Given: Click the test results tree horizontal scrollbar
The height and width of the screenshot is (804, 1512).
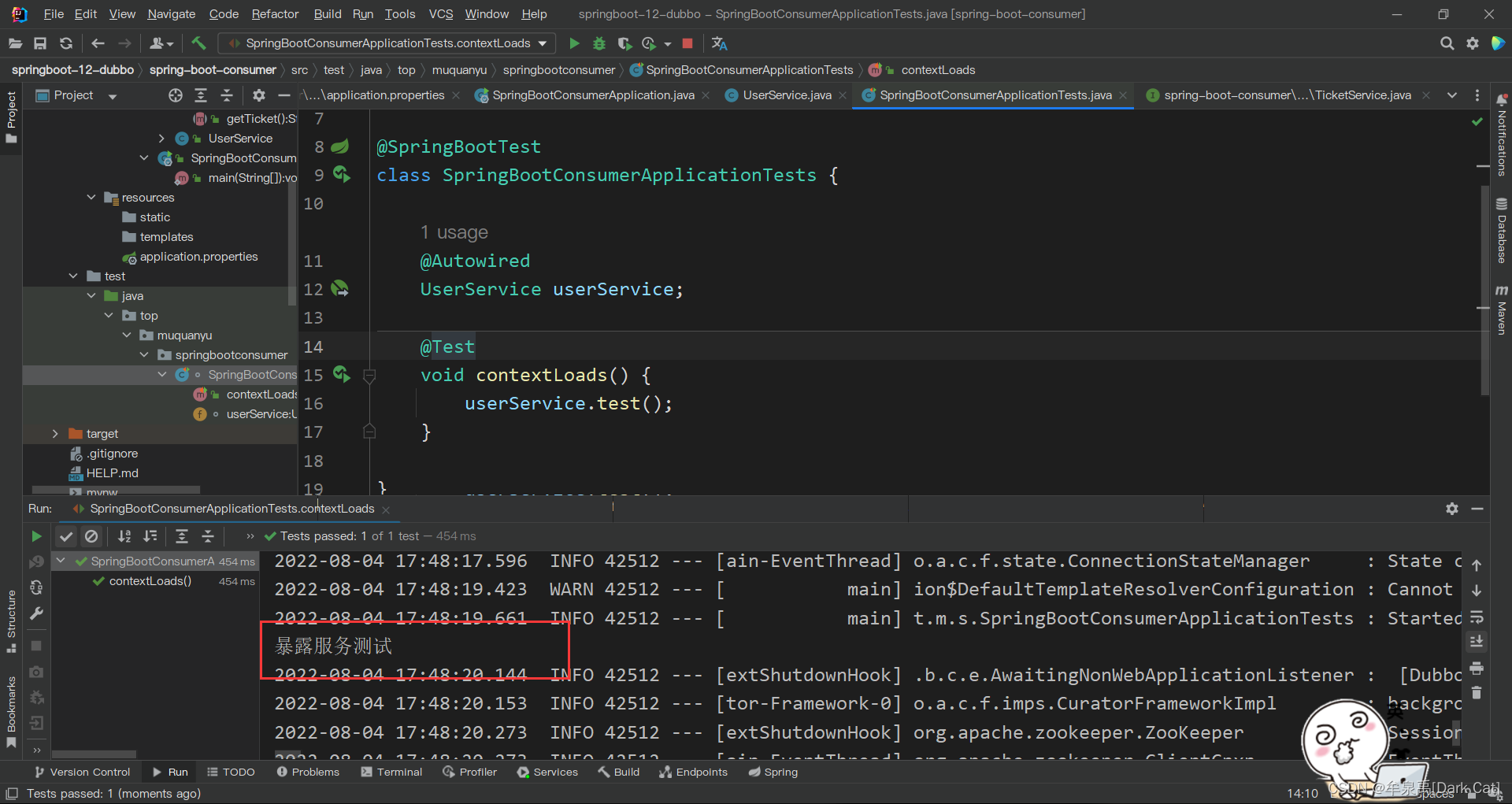Looking at the screenshot, I should tap(94, 754).
